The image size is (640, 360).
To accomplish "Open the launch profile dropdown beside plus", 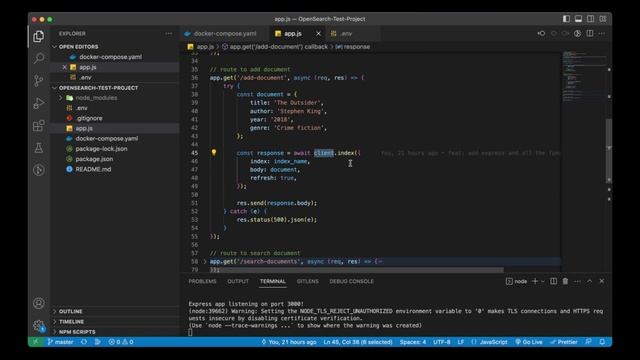I will pyautogui.click(x=543, y=281).
